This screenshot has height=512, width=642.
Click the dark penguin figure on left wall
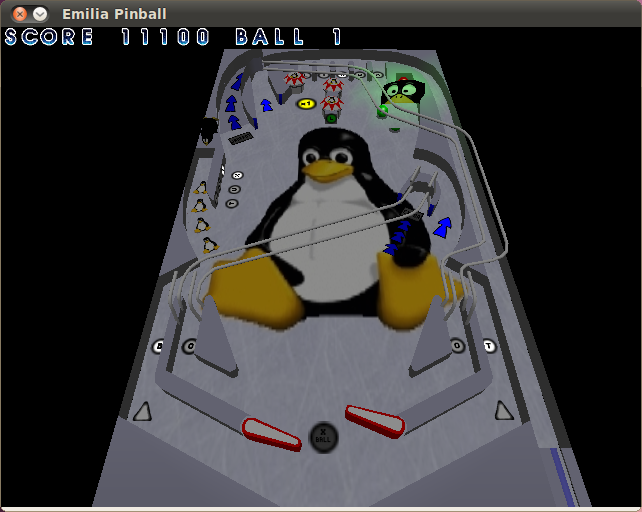pyautogui.click(x=209, y=130)
